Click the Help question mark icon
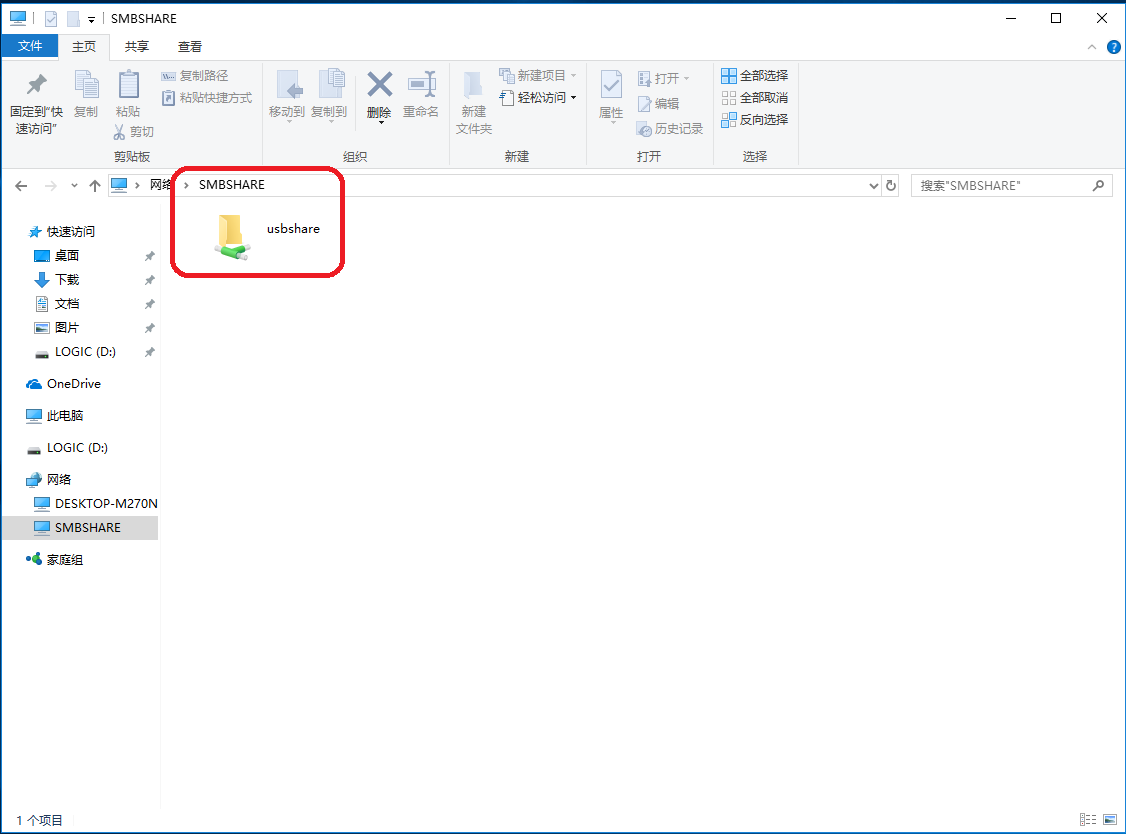The width and height of the screenshot is (1126, 834). click(1113, 47)
